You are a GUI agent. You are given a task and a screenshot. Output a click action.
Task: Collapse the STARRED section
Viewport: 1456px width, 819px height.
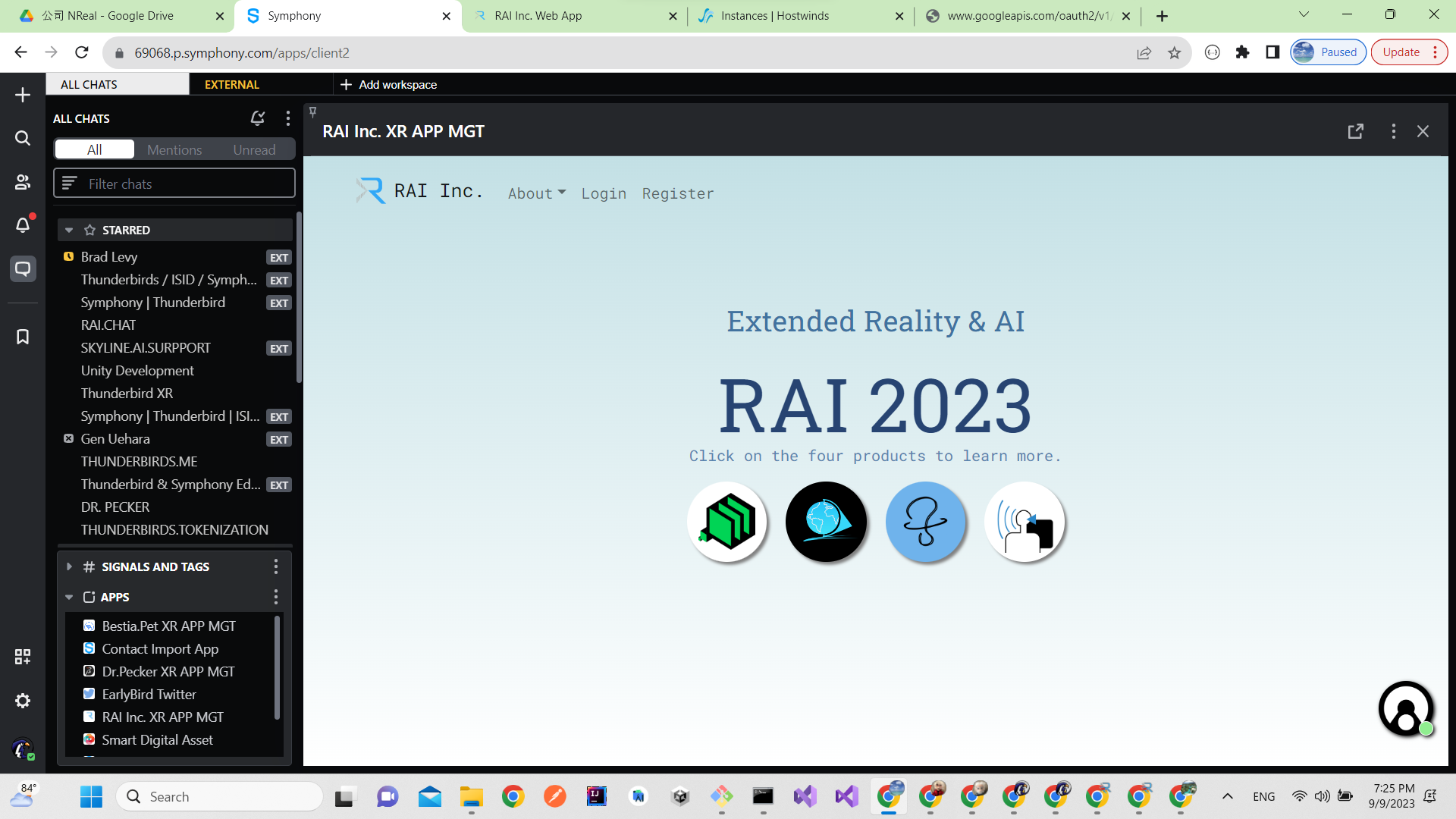tap(69, 230)
